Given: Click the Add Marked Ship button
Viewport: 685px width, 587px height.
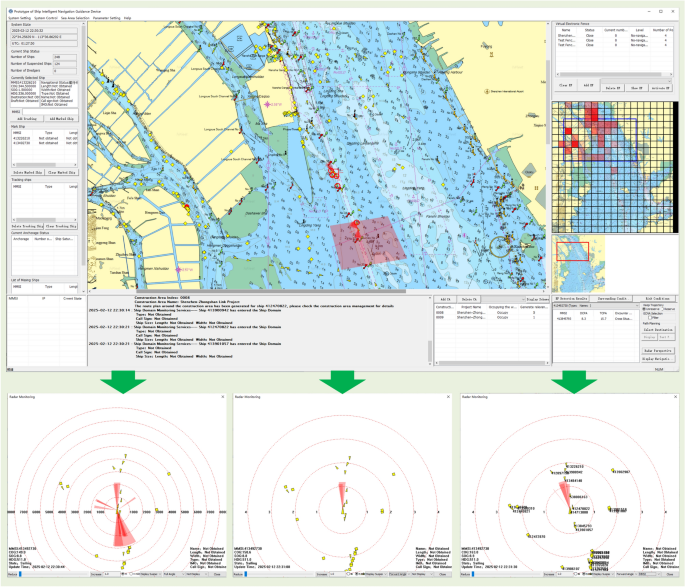Looking at the screenshot, I should pos(62,119).
